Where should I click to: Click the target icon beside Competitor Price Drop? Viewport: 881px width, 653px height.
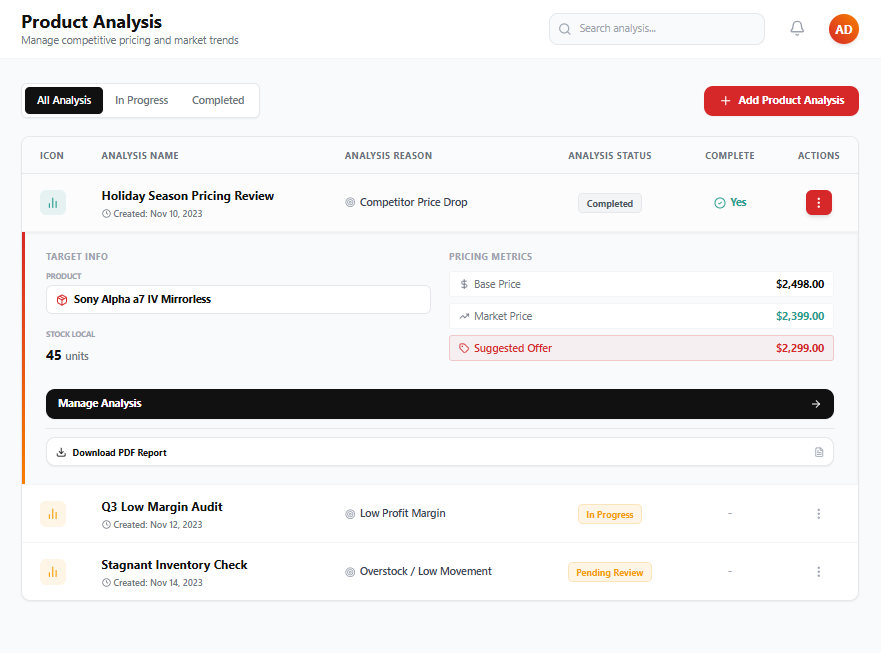[350, 202]
